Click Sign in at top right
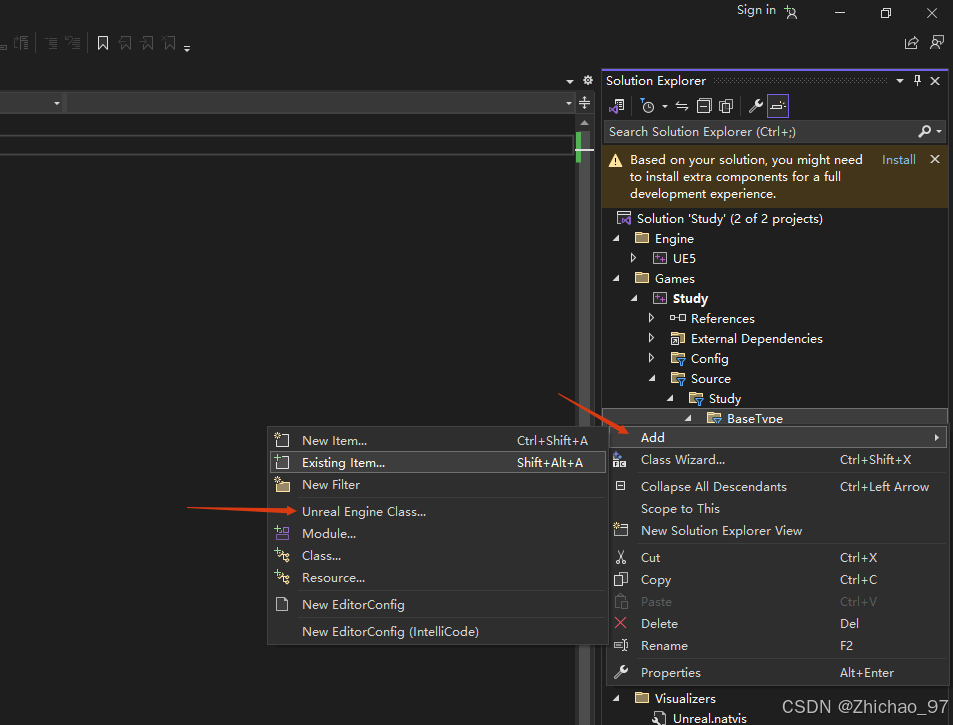 point(756,10)
